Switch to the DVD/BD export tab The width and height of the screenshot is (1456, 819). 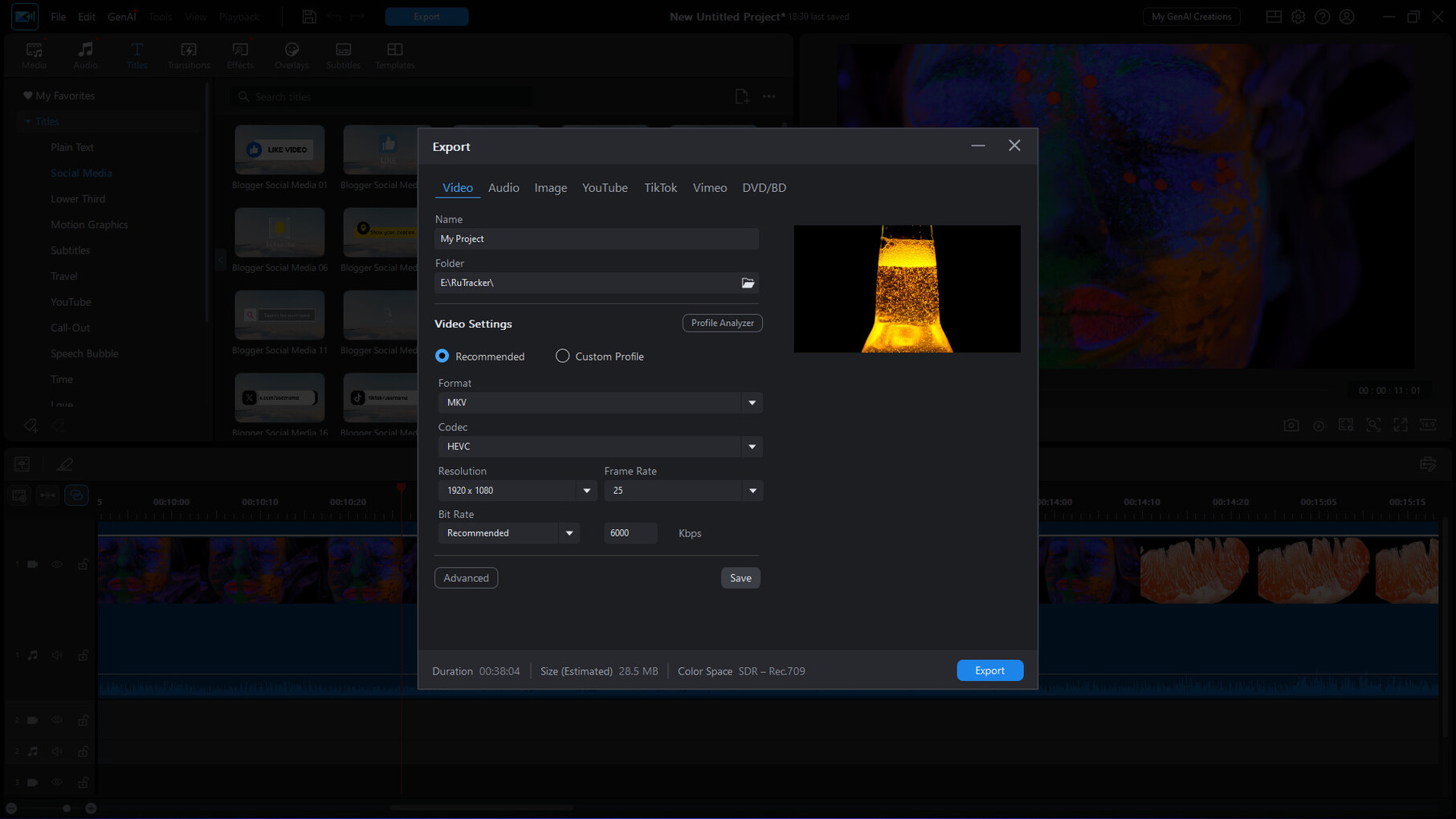[764, 188]
